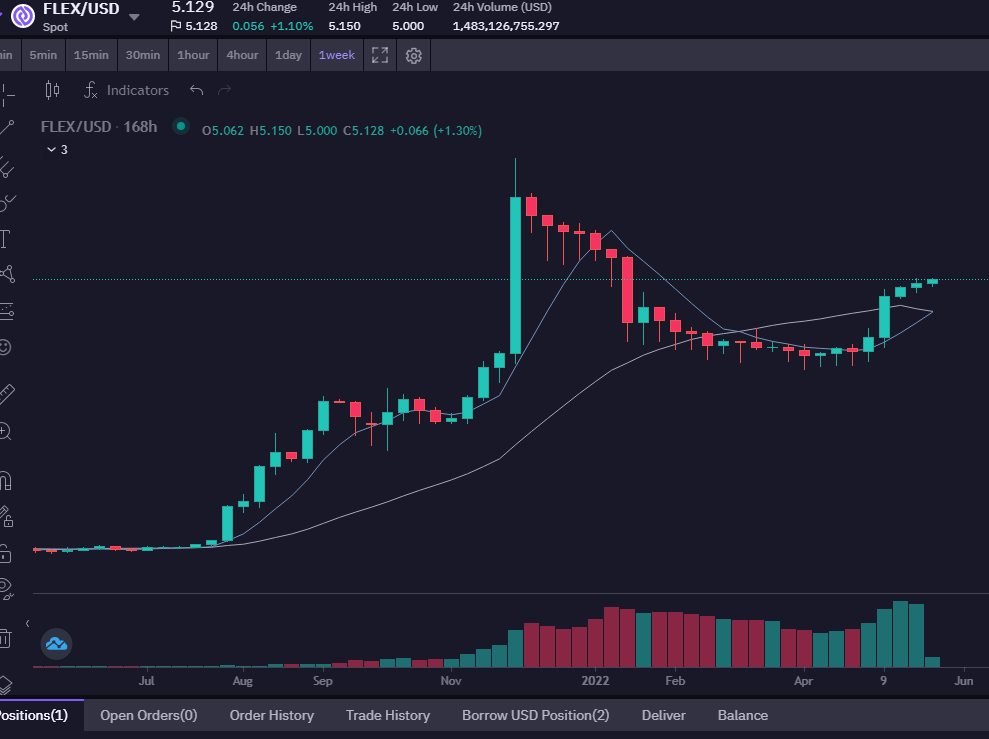Open the Indicators menu
Image resolution: width=989 pixels, height=739 pixels.
pyautogui.click(x=126, y=90)
